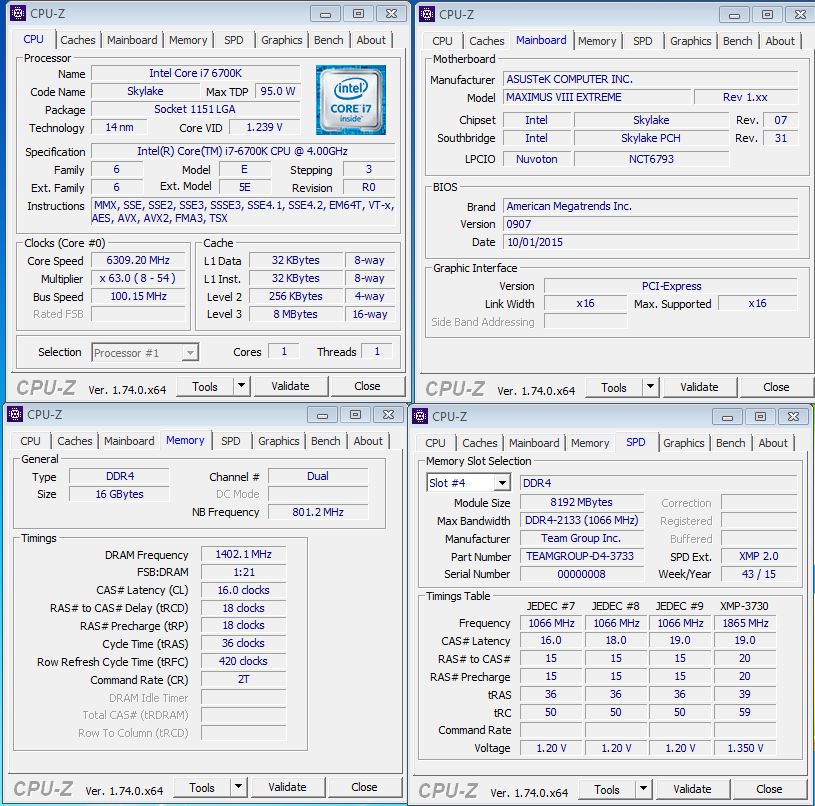
Task: Expand the Tools arrow in the CPU window
Action: tap(241, 386)
